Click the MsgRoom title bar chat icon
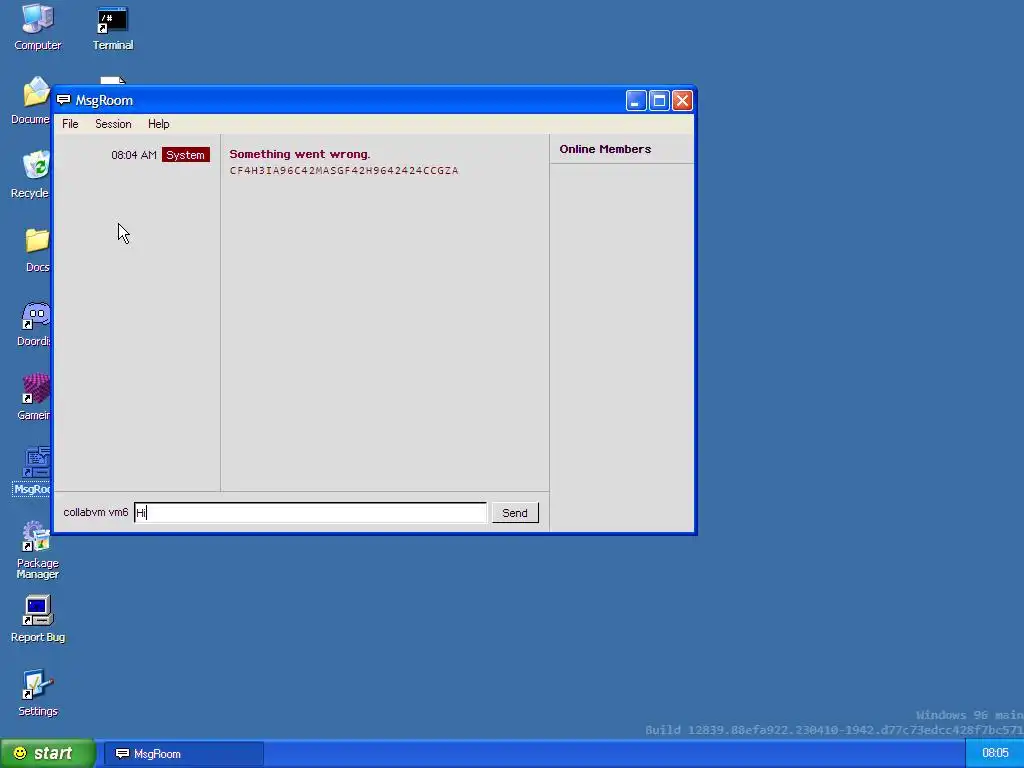 coord(63,100)
